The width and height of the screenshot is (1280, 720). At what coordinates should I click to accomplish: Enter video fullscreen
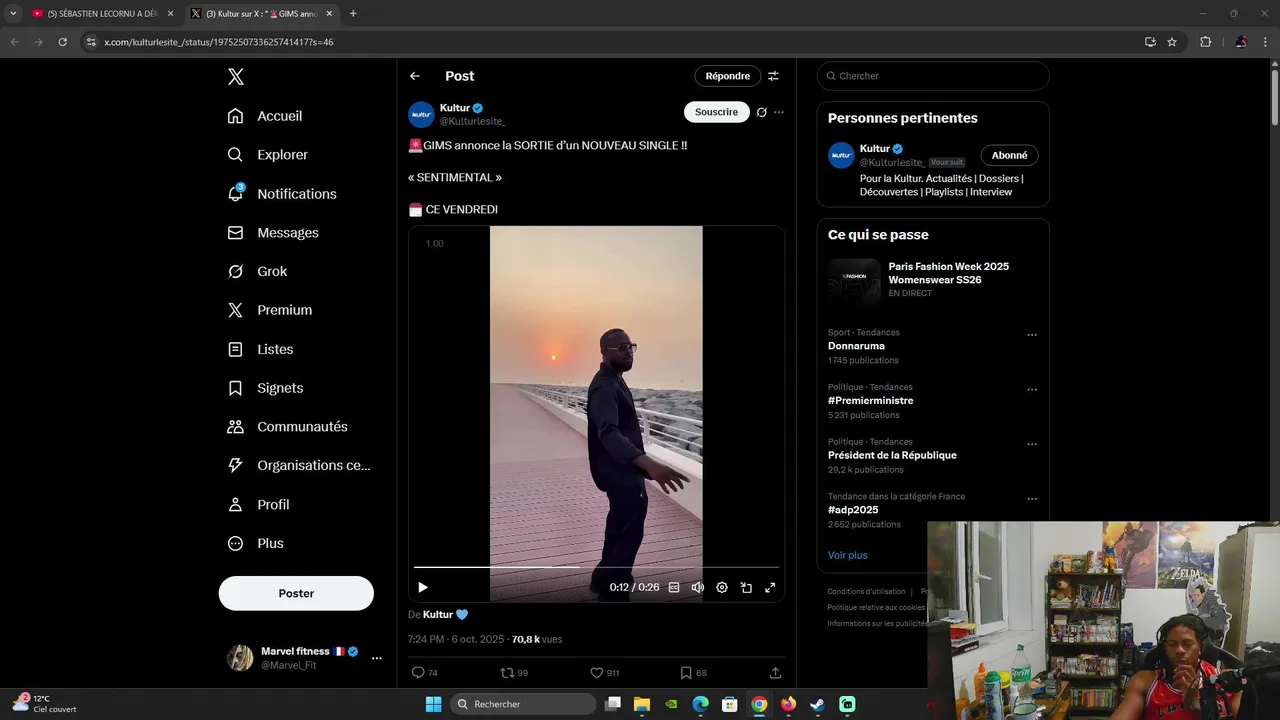pyautogui.click(x=770, y=588)
